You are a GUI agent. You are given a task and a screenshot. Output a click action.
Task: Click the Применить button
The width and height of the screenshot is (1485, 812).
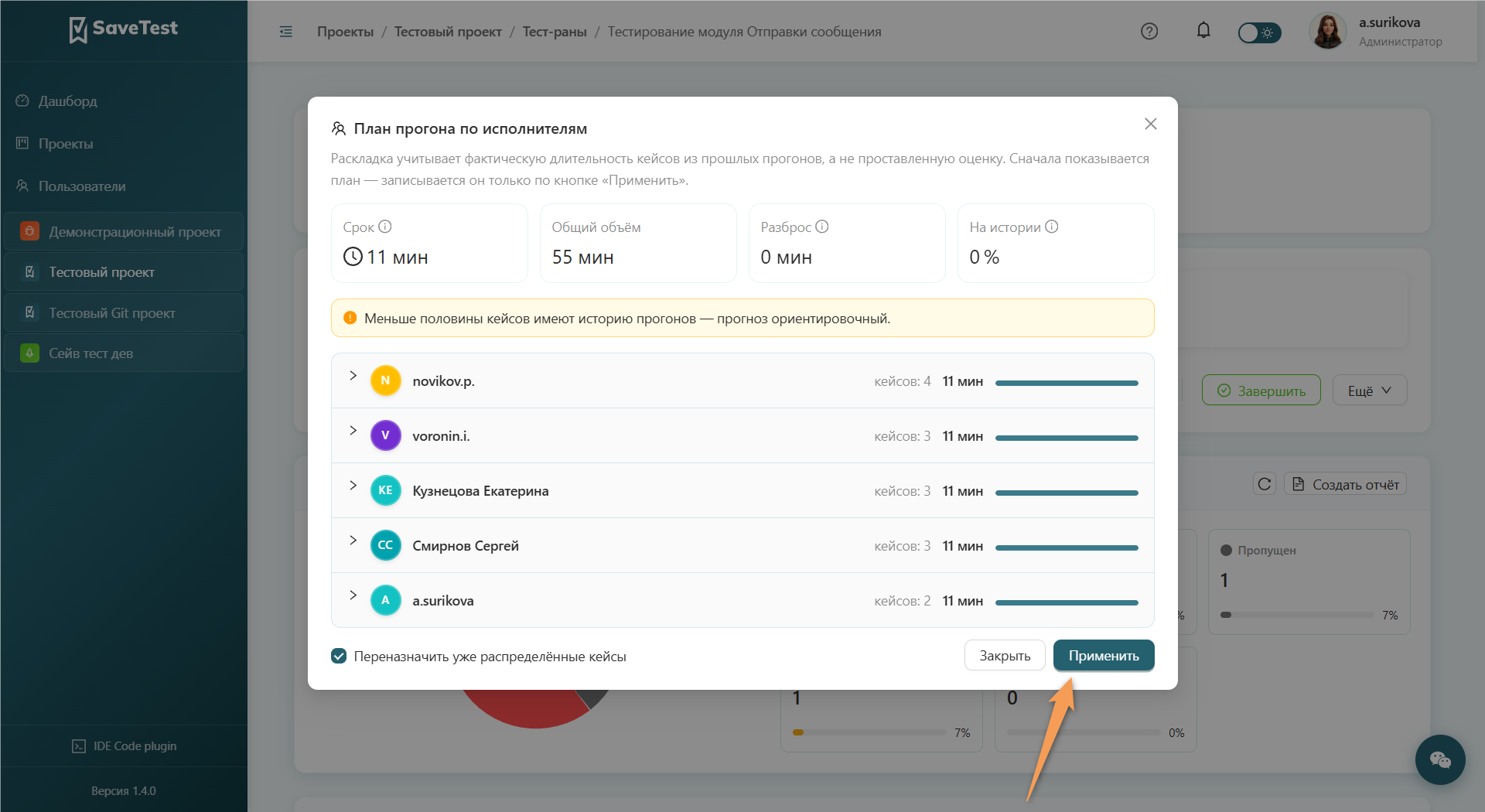click(x=1104, y=656)
